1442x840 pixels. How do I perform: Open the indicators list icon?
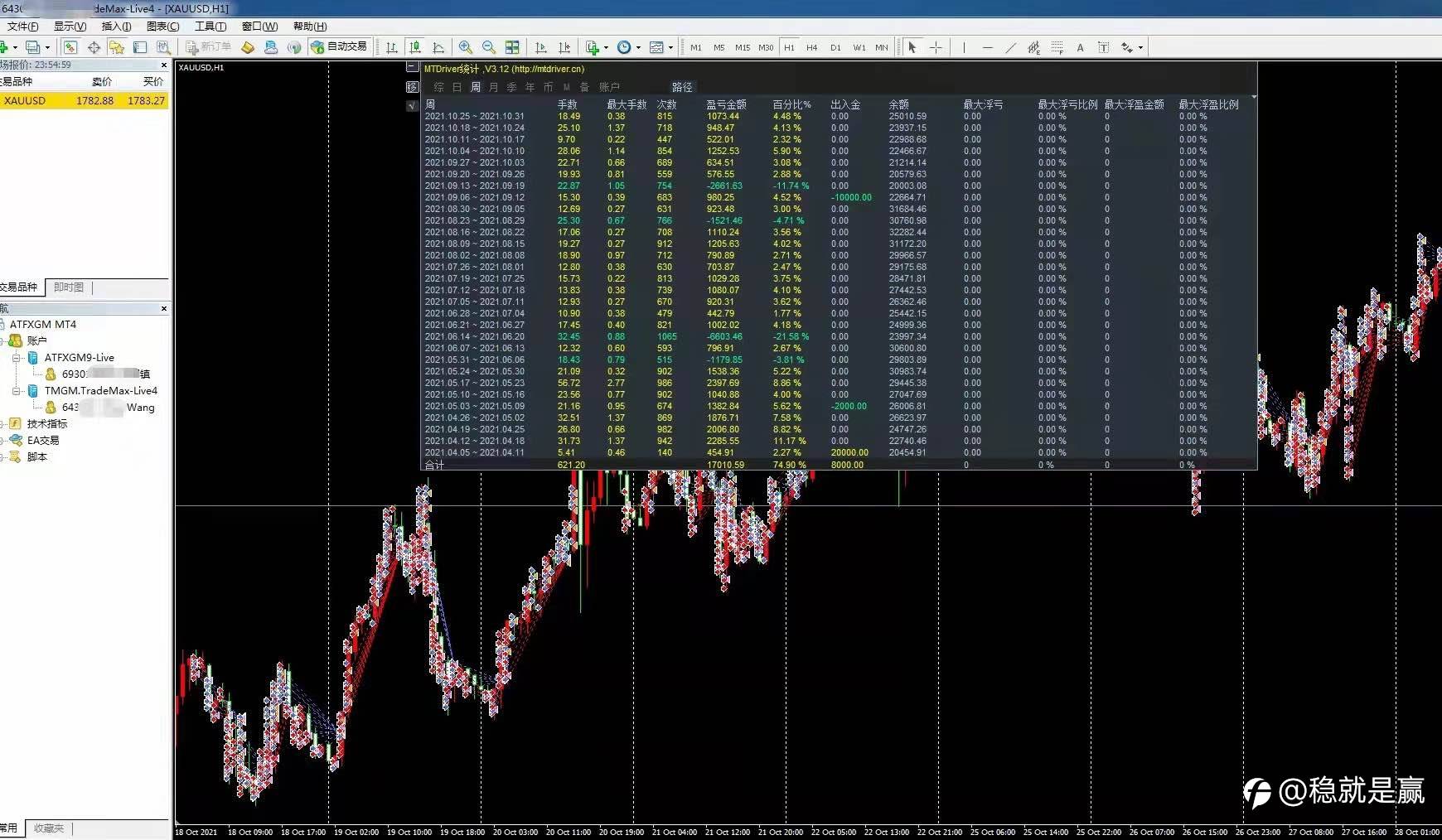pos(593,47)
